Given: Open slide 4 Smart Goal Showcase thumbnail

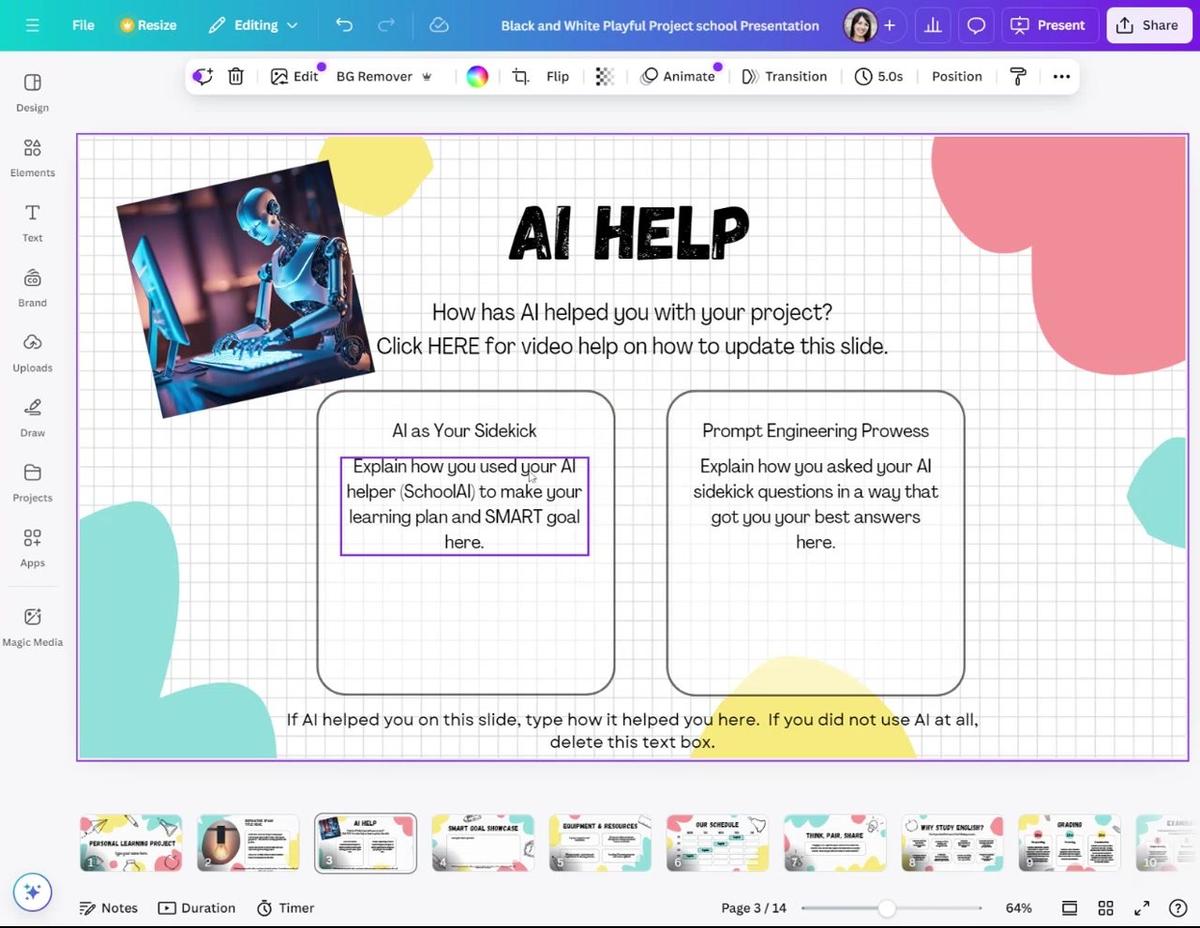Looking at the screenshot, I should pyautogui.click(x=483, y=843).
